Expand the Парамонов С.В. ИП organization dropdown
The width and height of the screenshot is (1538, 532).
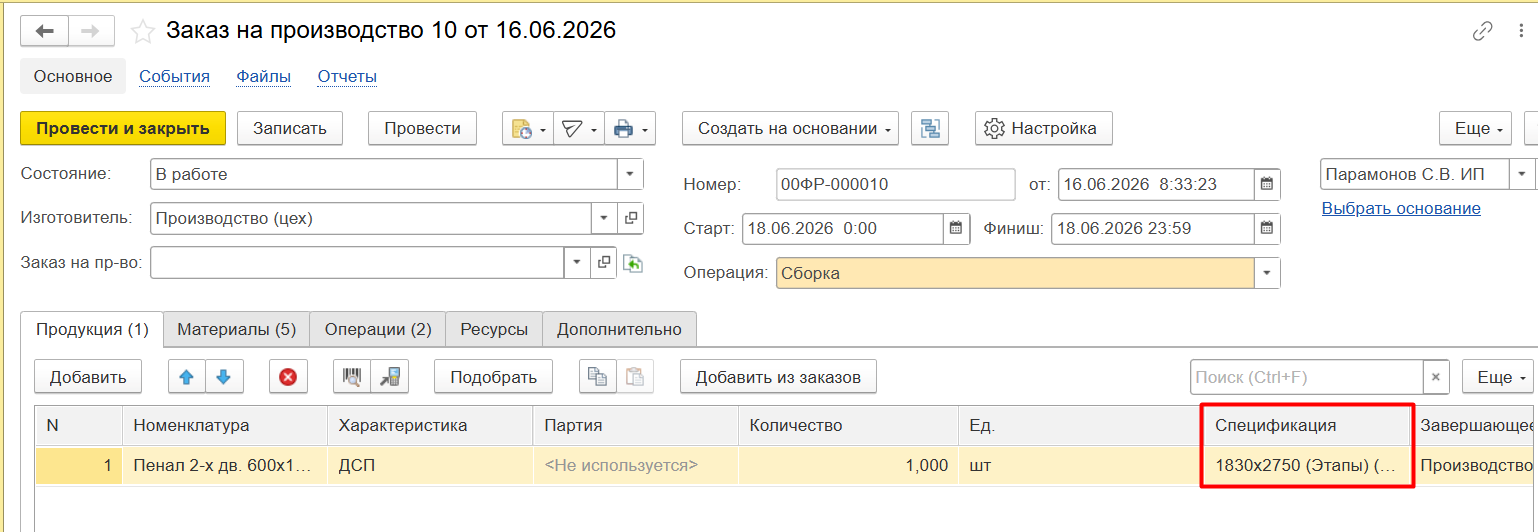coord(1523,174)
